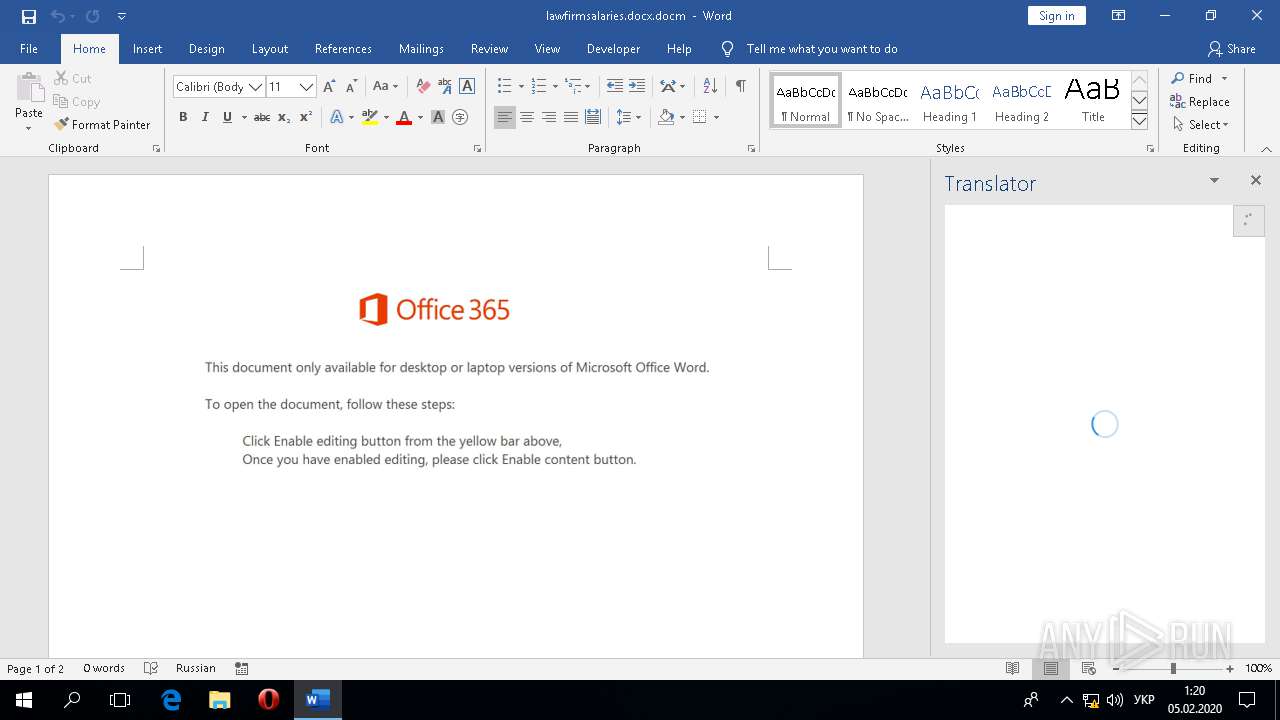Open the font size dropdown
This screenshot has width=1280, height=720.
307,87
